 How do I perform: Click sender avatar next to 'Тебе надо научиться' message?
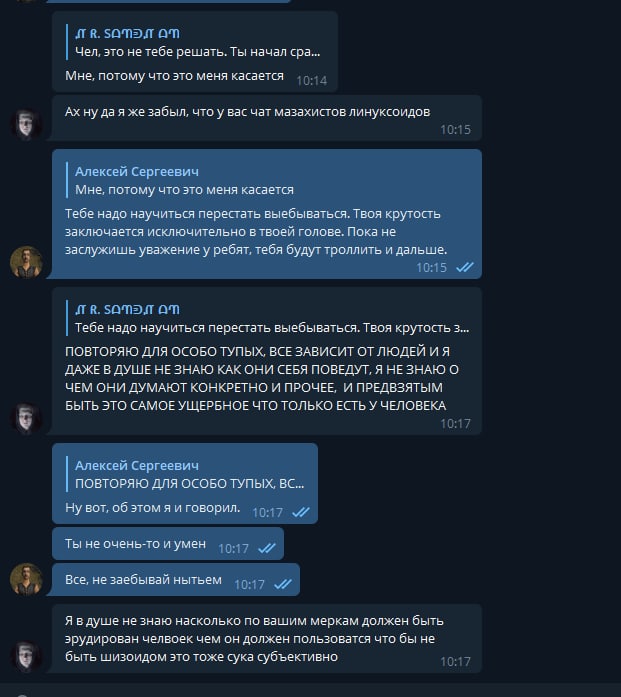click(26, 262)
